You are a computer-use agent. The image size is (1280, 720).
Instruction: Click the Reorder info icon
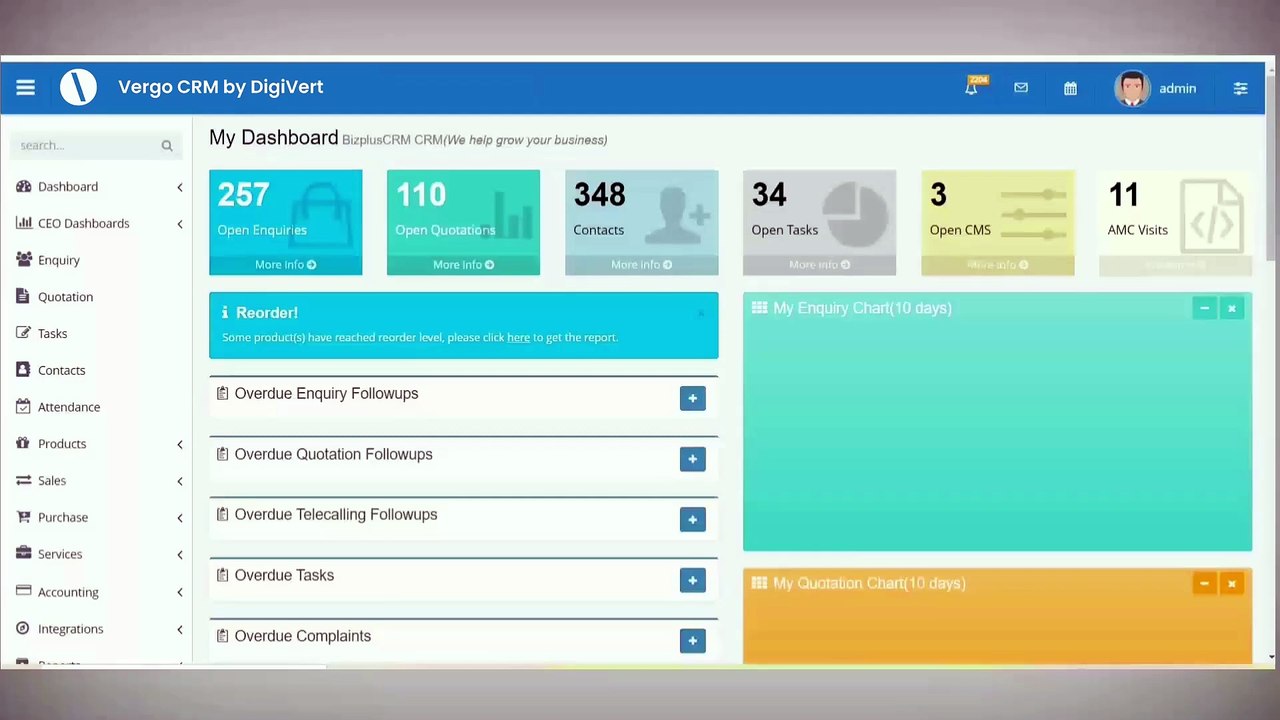[225, 313]
